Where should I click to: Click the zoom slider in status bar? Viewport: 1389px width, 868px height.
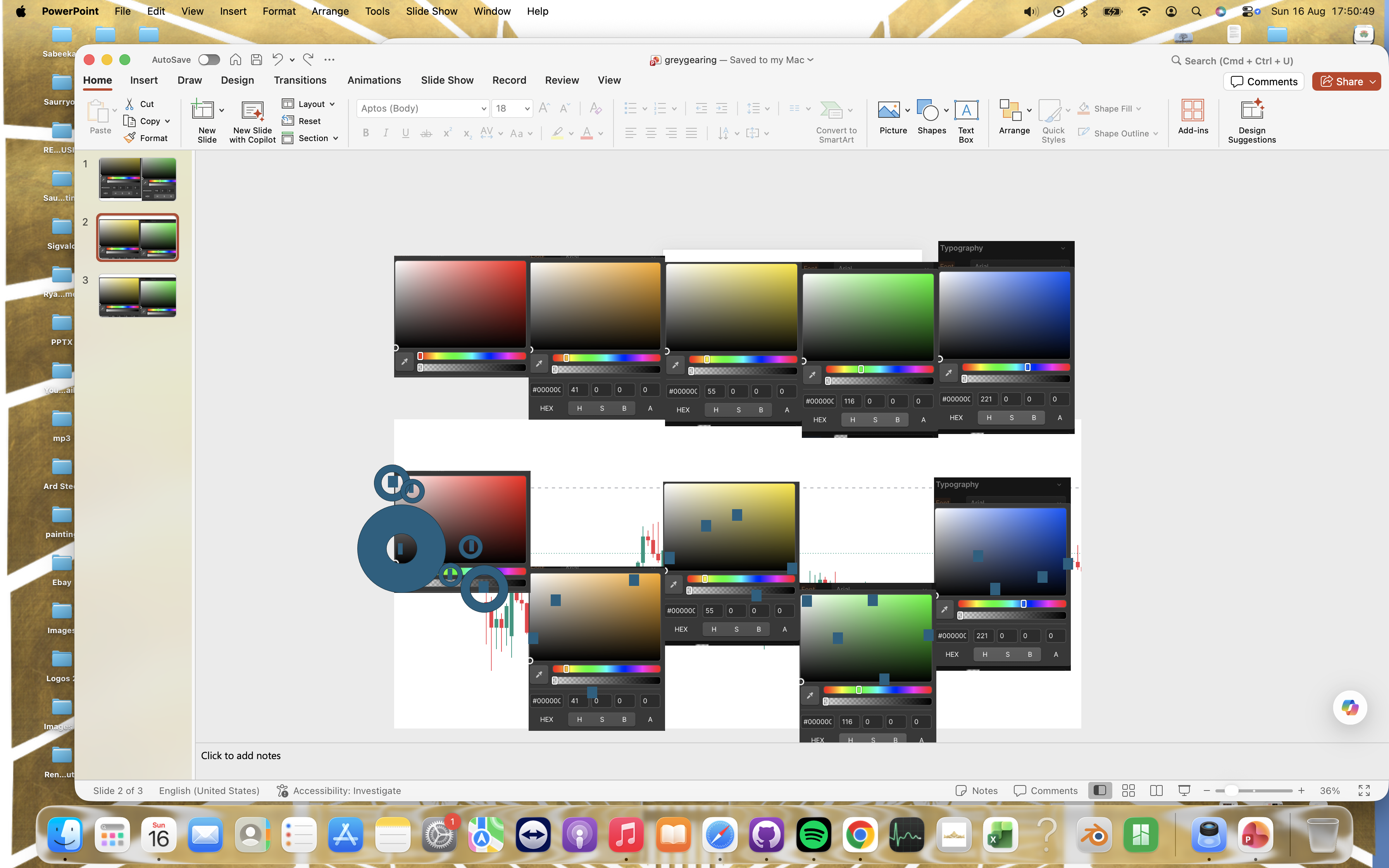(x=1253, y=790)
